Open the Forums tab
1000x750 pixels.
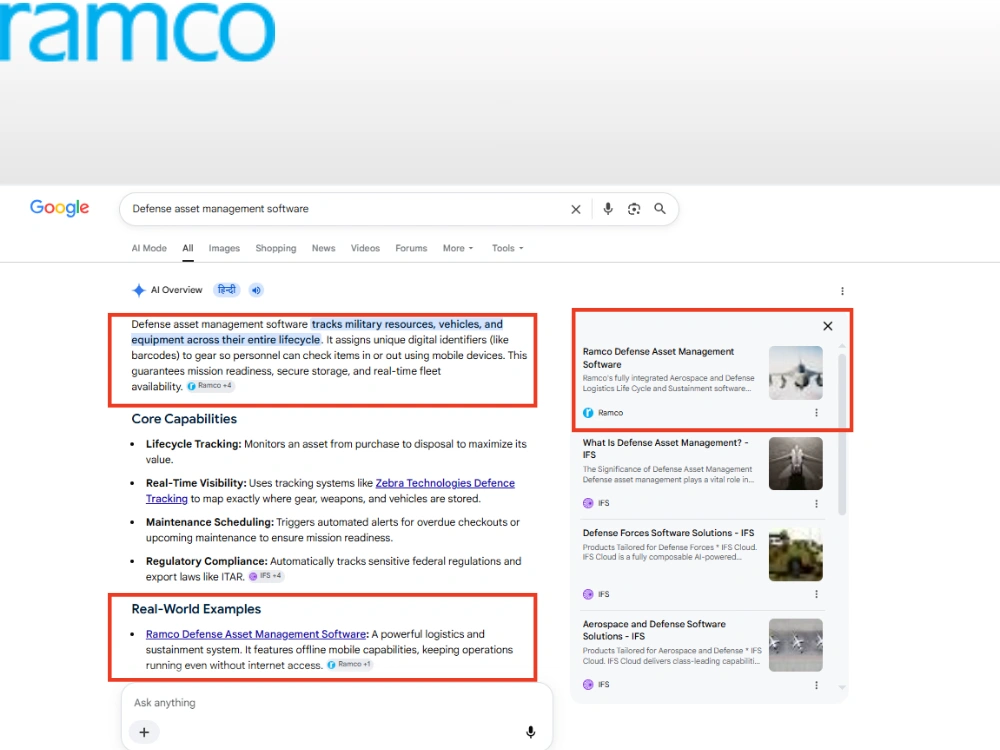pyautogui.click(x=411, y=248)
